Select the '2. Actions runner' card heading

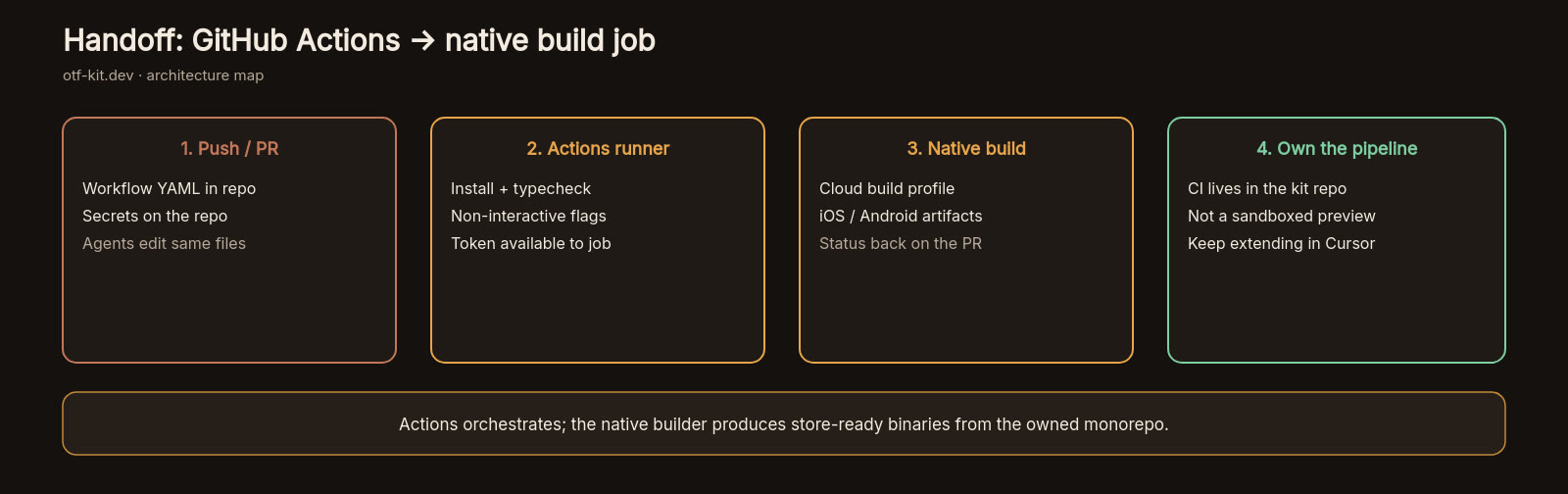598,148
